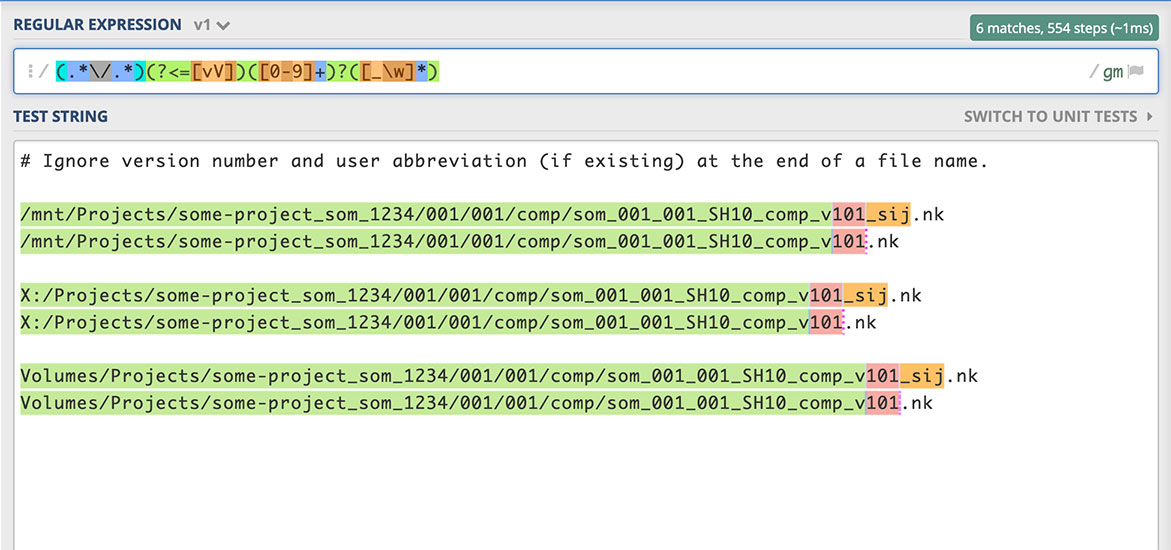The height and width of the screenshot is (550, 1171).
Task: Click the gm flags text
Action: (x=1112, y=72)
